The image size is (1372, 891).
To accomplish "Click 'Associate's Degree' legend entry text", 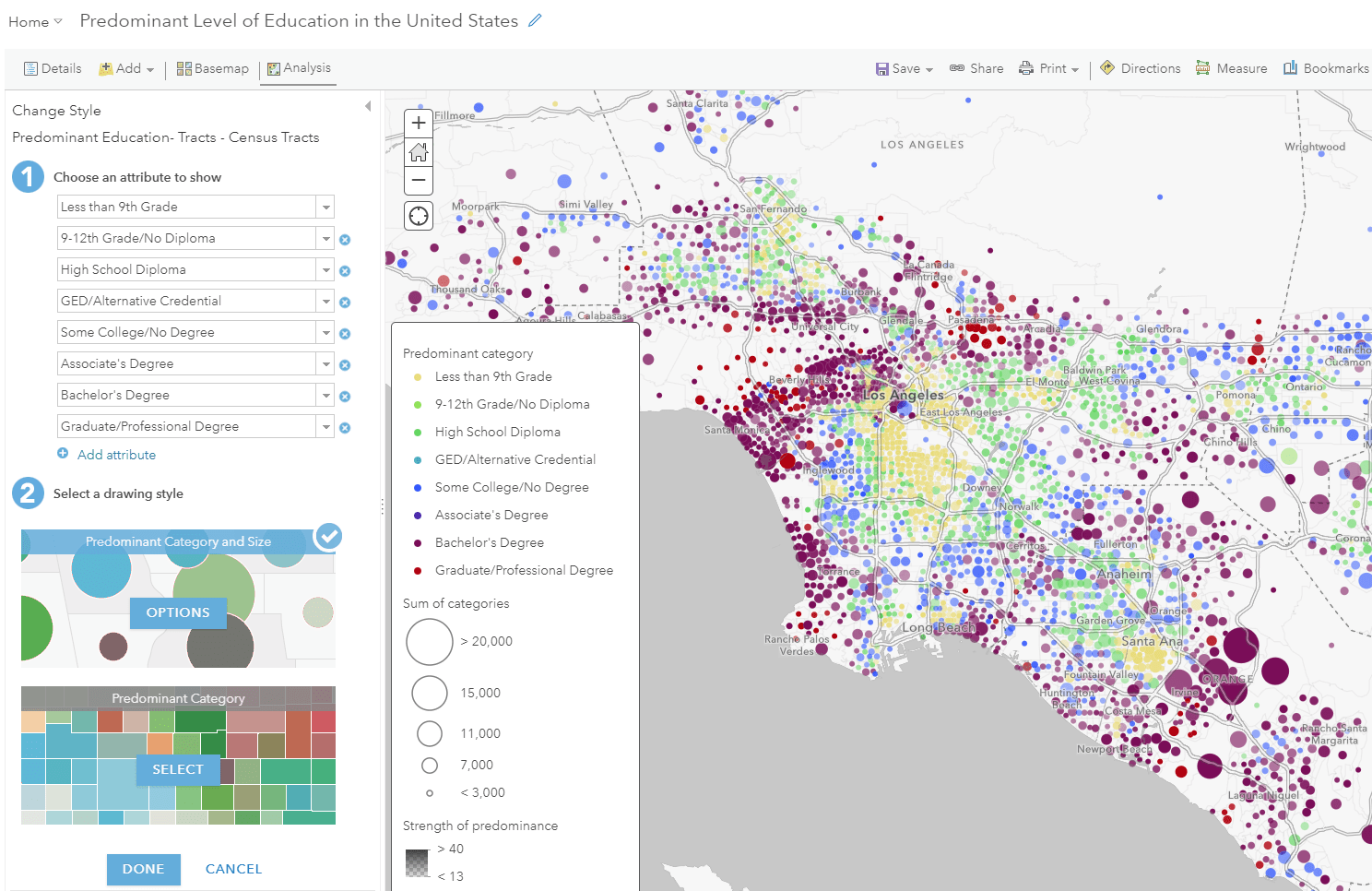I will click(491, 515).
